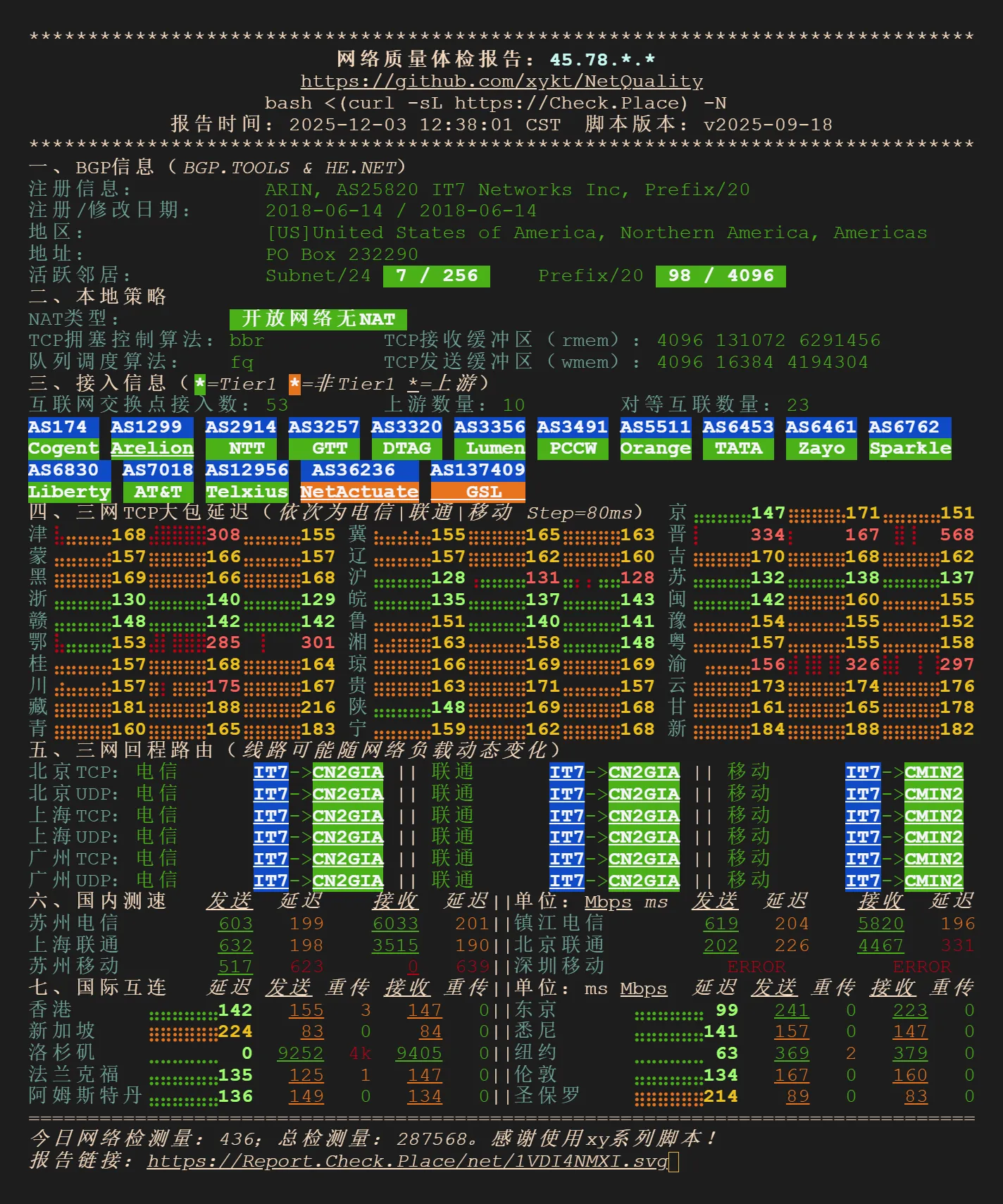Click underlined Mbps in the 国内测速 header
Viewport: 1003px width, 1204px height.
pos(608,902)
